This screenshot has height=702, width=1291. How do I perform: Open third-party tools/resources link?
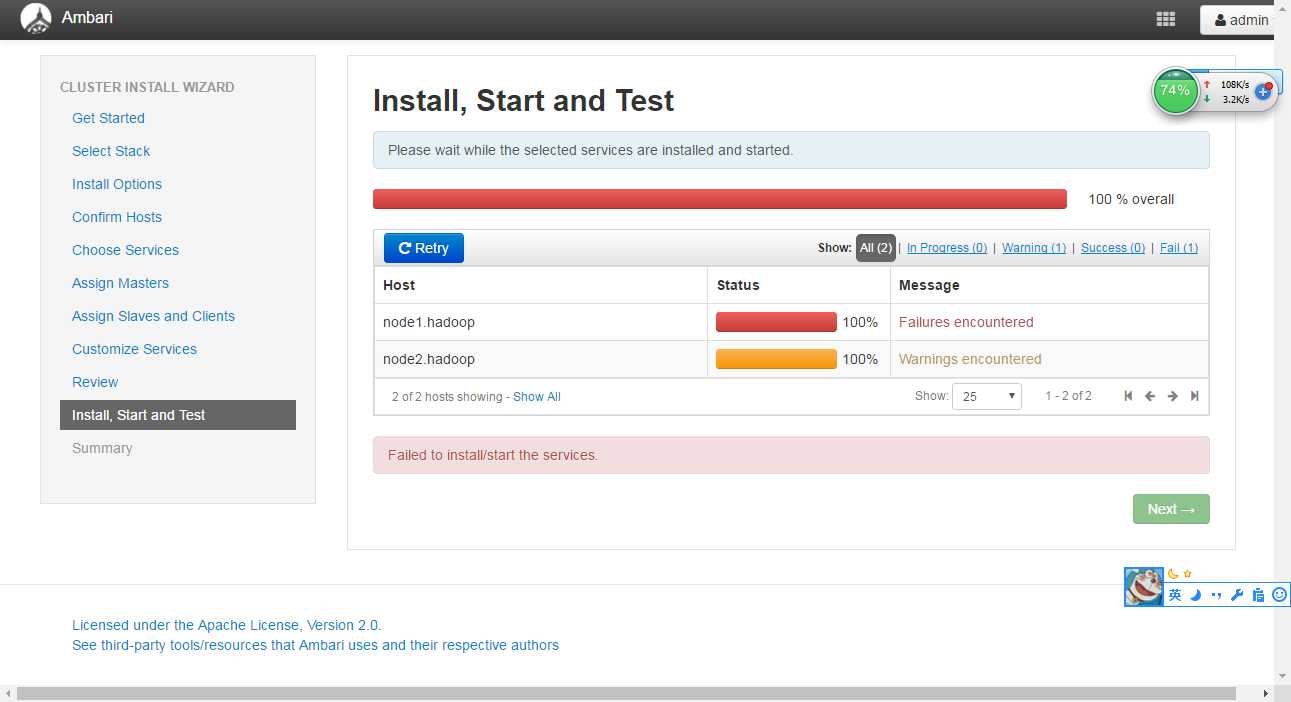[x=315, y=645]
